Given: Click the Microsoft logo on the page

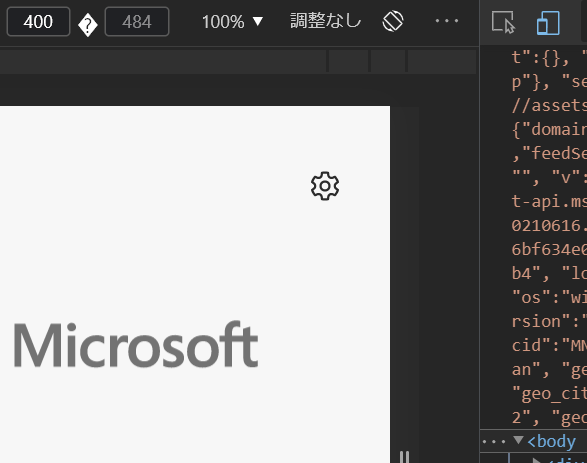Looking at the screenshot, I should point(136,344).
